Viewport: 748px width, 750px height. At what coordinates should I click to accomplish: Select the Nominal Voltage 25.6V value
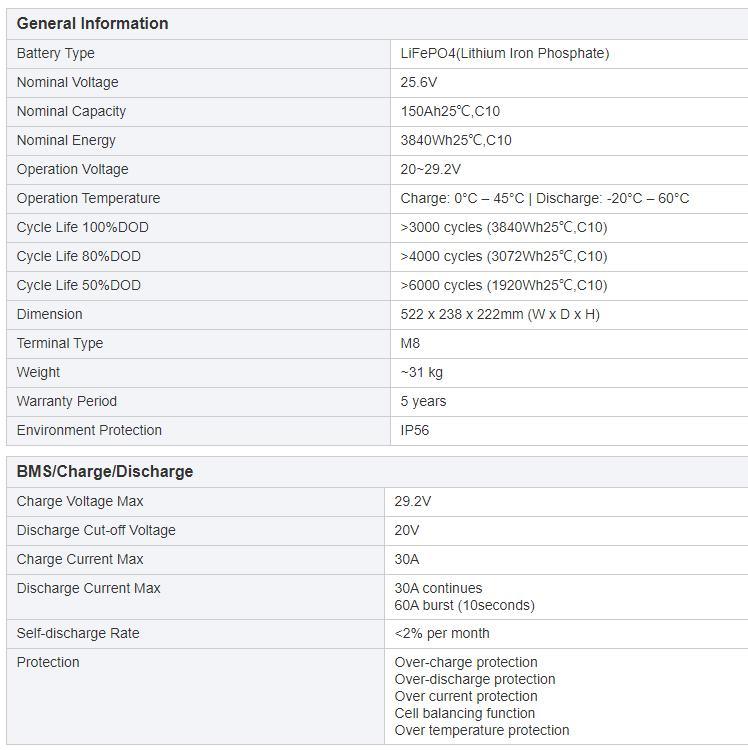pyautogui.click(x=419, y=82)
